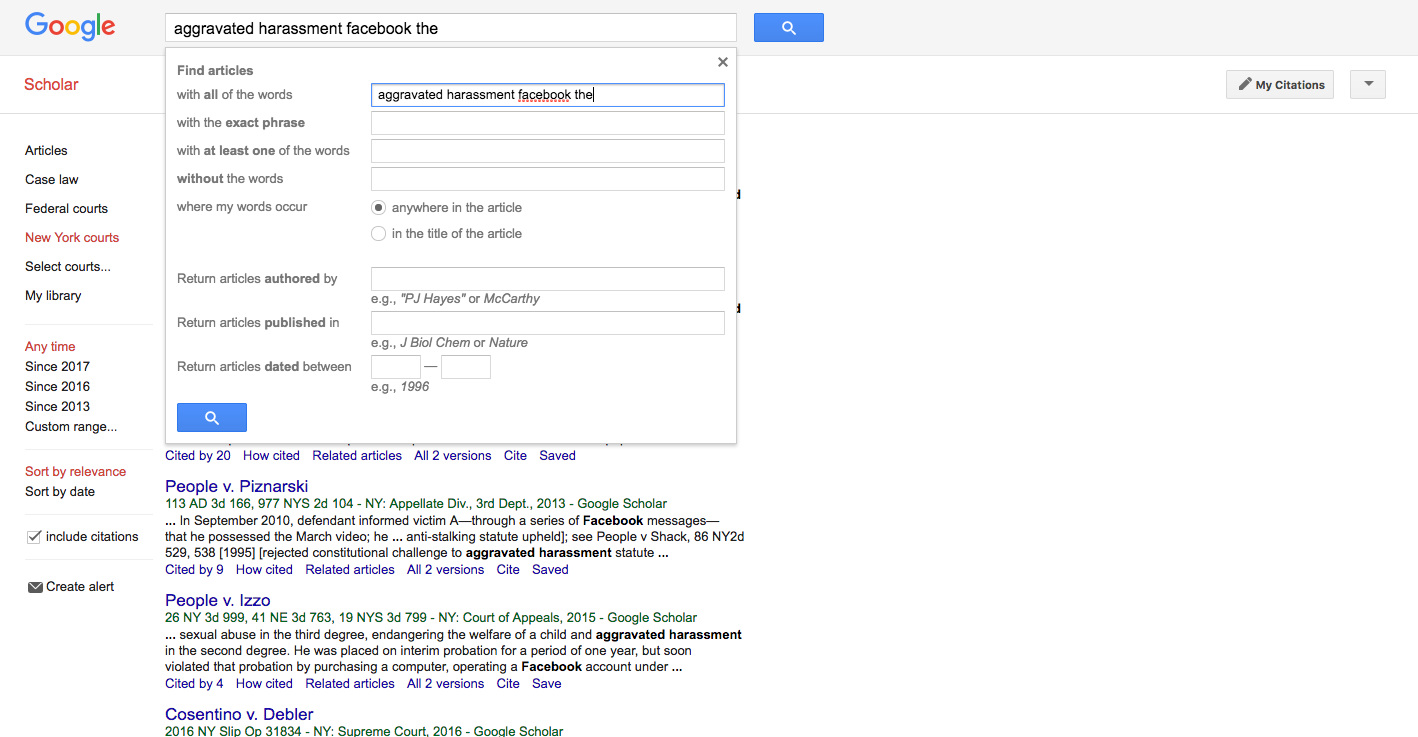Close the advanced search panel with the X

tap(722, 61)
